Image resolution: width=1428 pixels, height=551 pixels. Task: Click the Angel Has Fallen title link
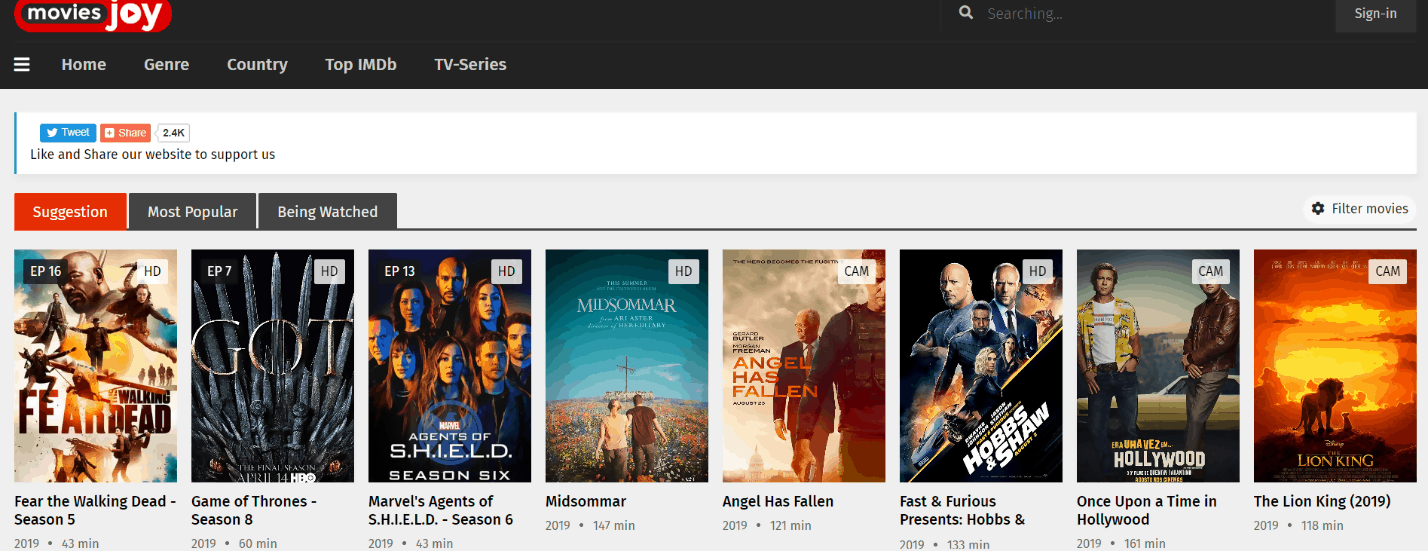pyautogui.click(x=778, y=501)
